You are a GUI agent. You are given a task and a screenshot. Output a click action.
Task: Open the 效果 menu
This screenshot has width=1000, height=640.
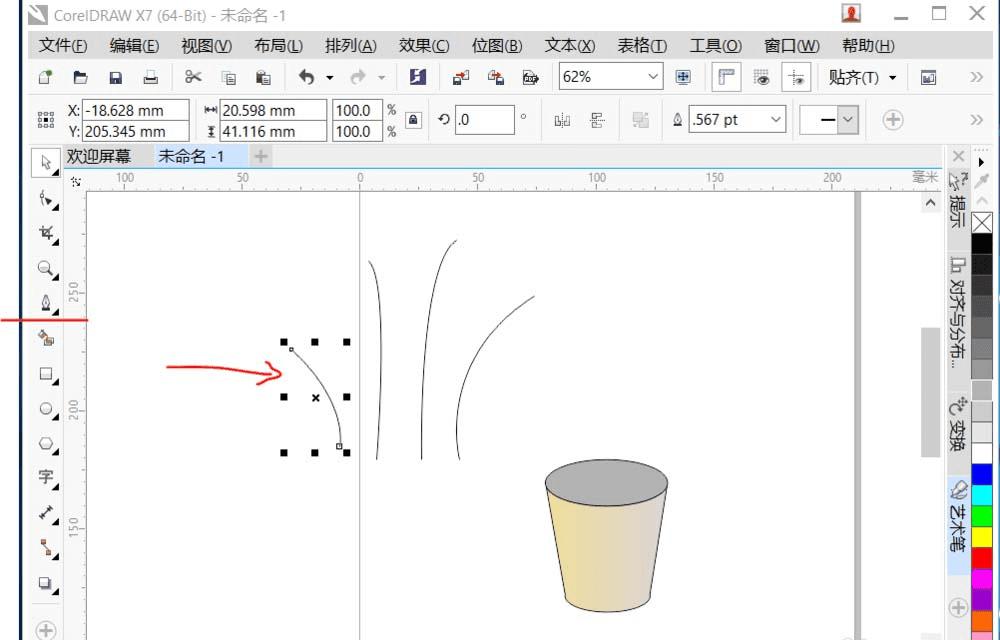click(424, 46)
